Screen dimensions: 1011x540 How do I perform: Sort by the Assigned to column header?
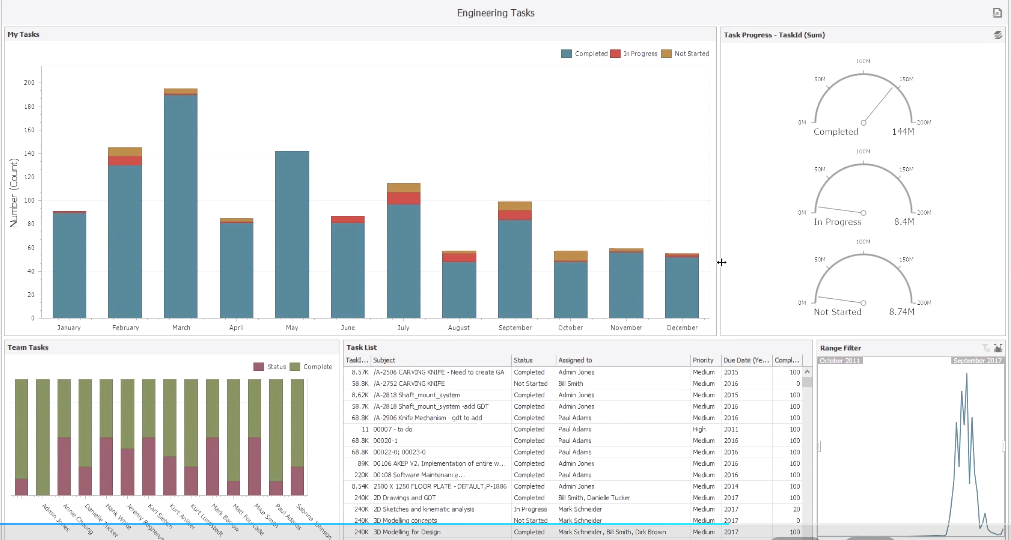[x=623, y=360]
